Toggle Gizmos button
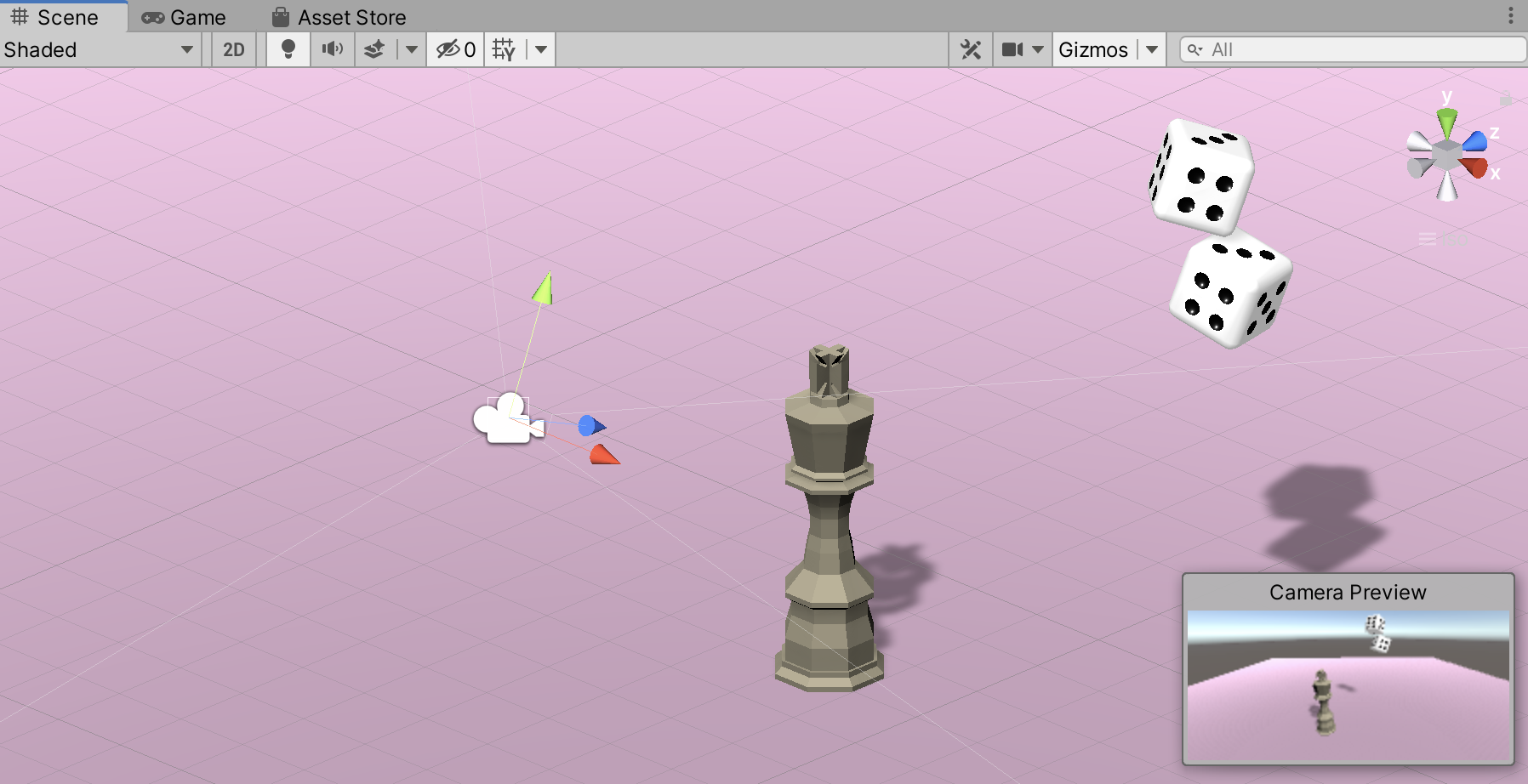The width and height of the screenshot is (1528, 784). point(1093,49)
